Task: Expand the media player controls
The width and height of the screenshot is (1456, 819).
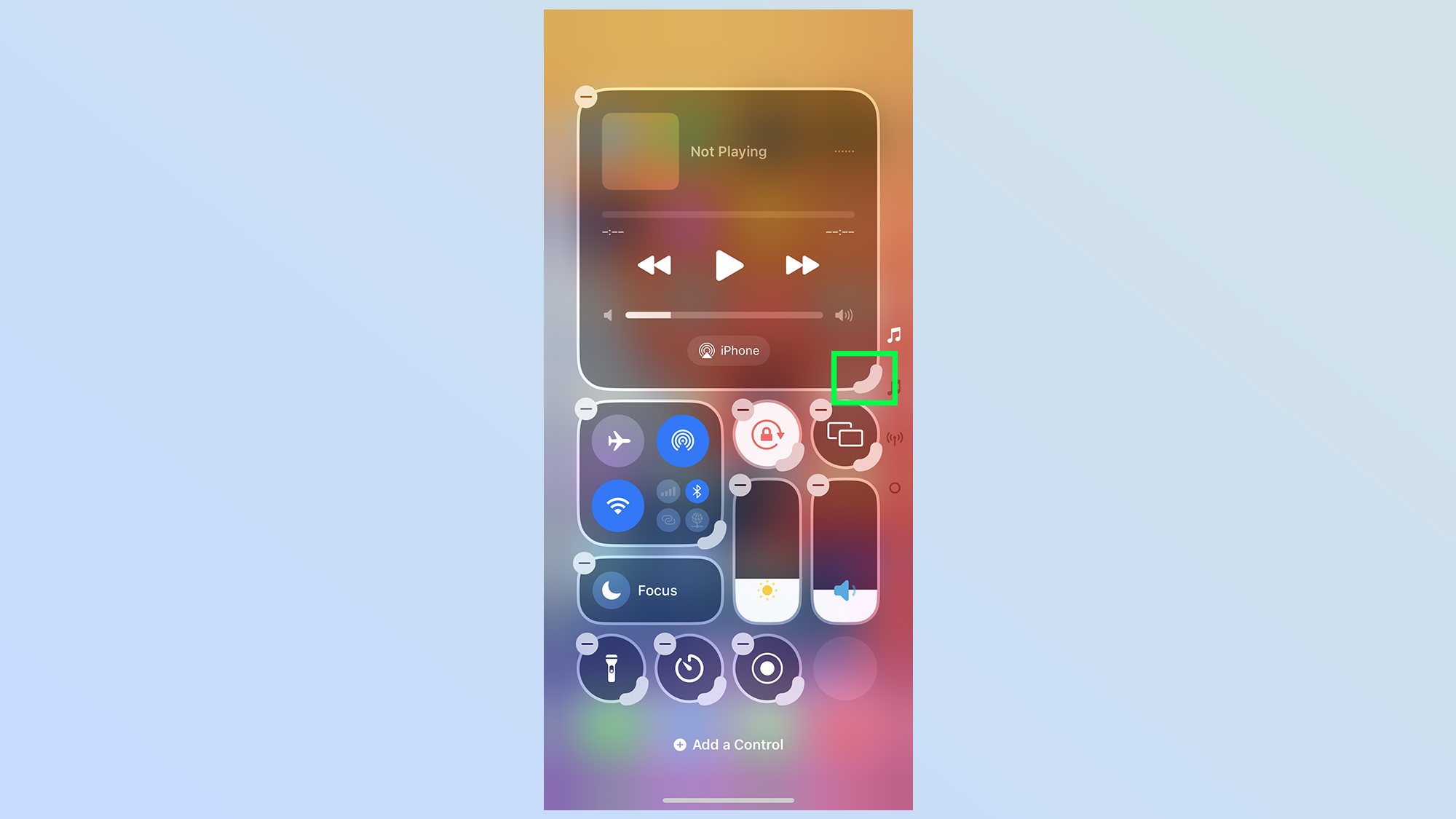Action: tap(863, 378)
